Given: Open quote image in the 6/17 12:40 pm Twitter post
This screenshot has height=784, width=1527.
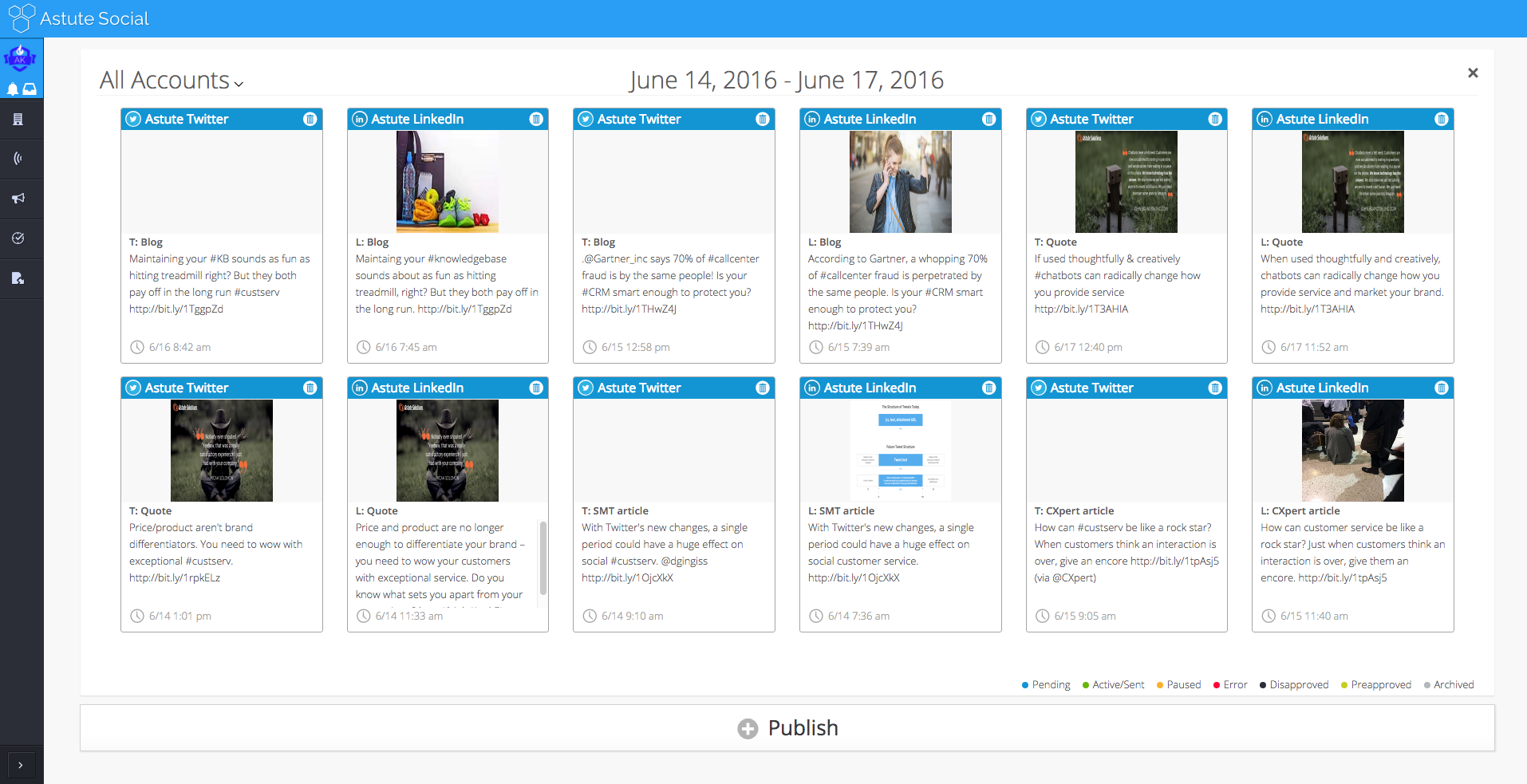Looking at the screenshot, I should click(x=1127, y=182).
